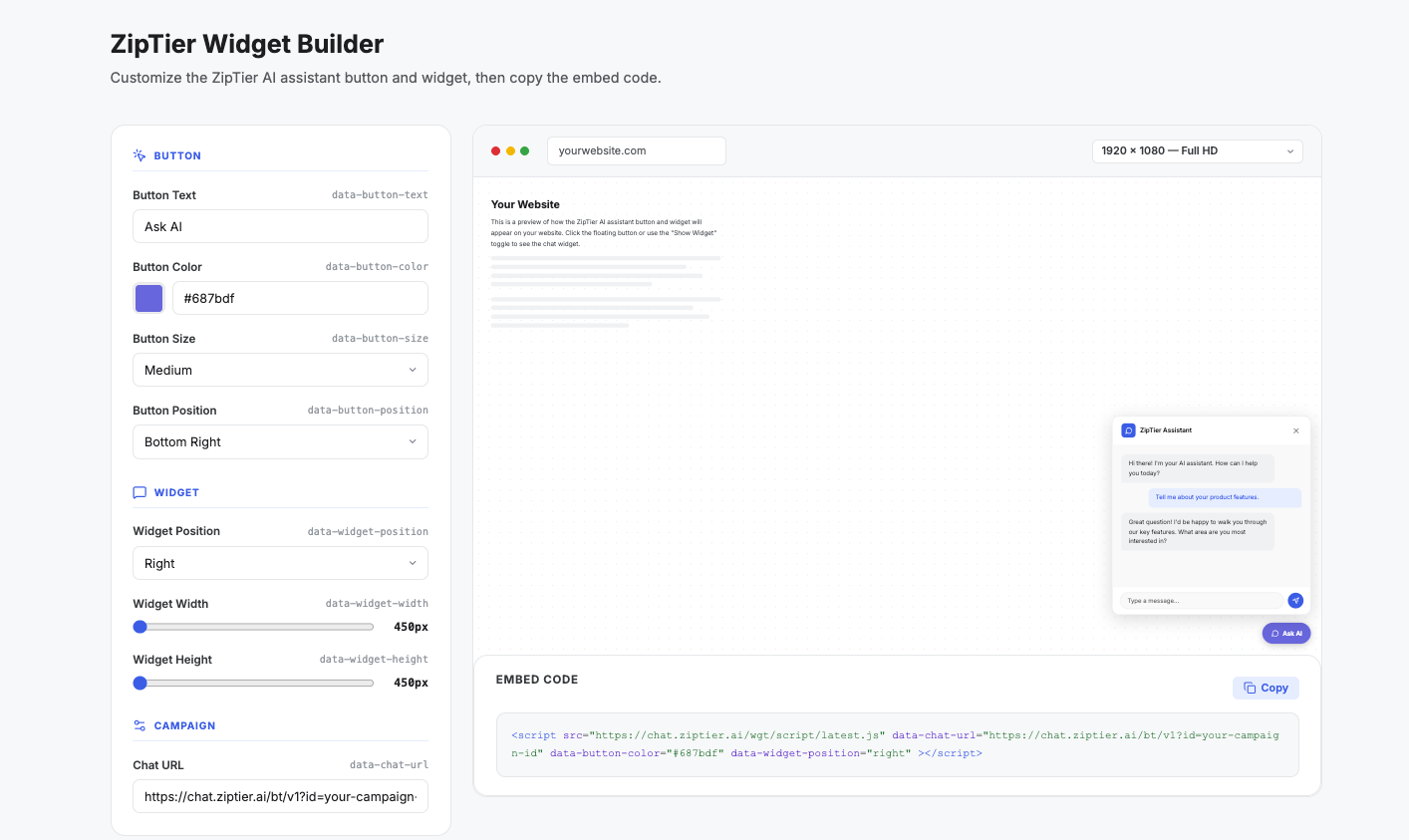
Task: Click the yellow browser dot in preview
Action: [x=510, y=151]
